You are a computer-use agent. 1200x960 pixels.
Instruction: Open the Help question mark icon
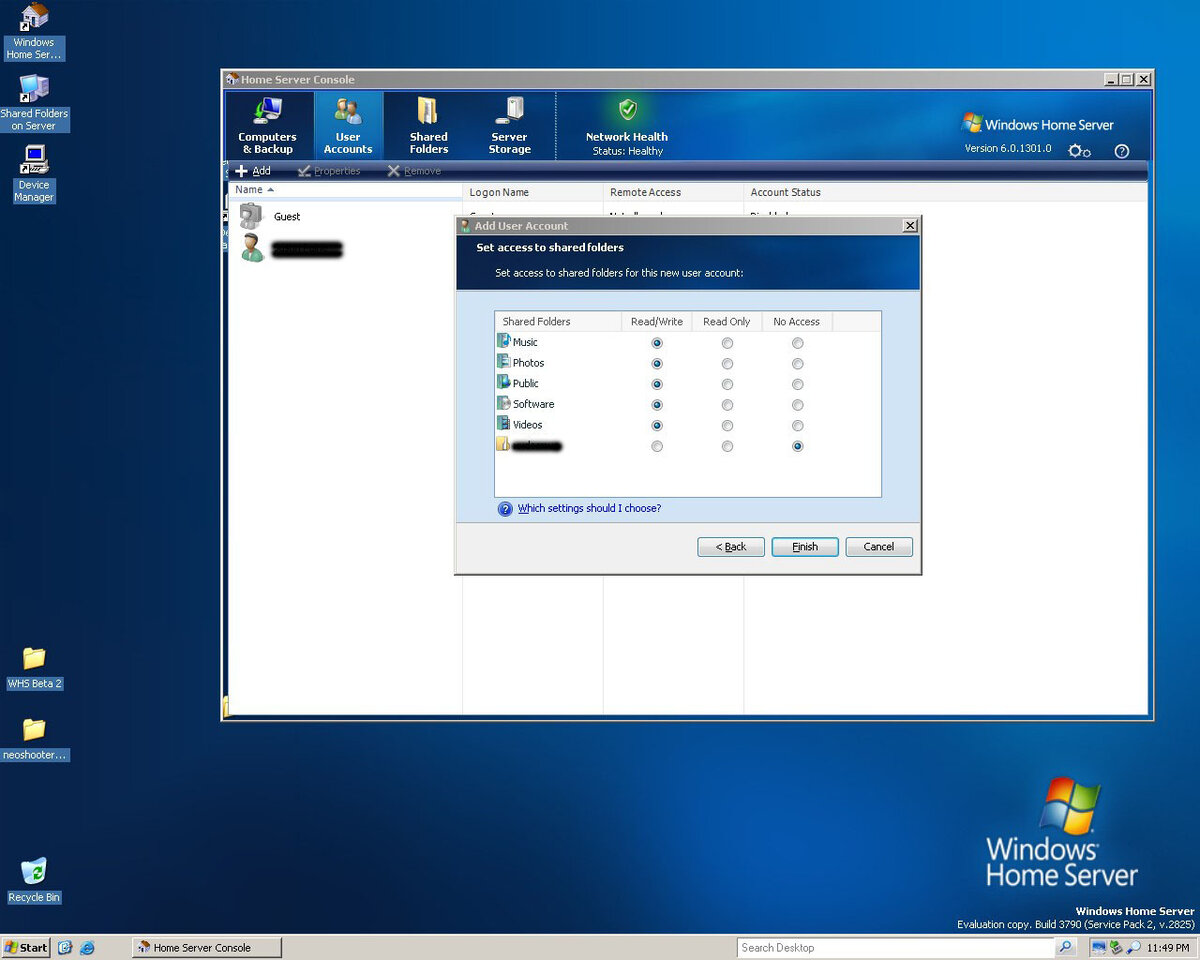(x=1121, y=151)
